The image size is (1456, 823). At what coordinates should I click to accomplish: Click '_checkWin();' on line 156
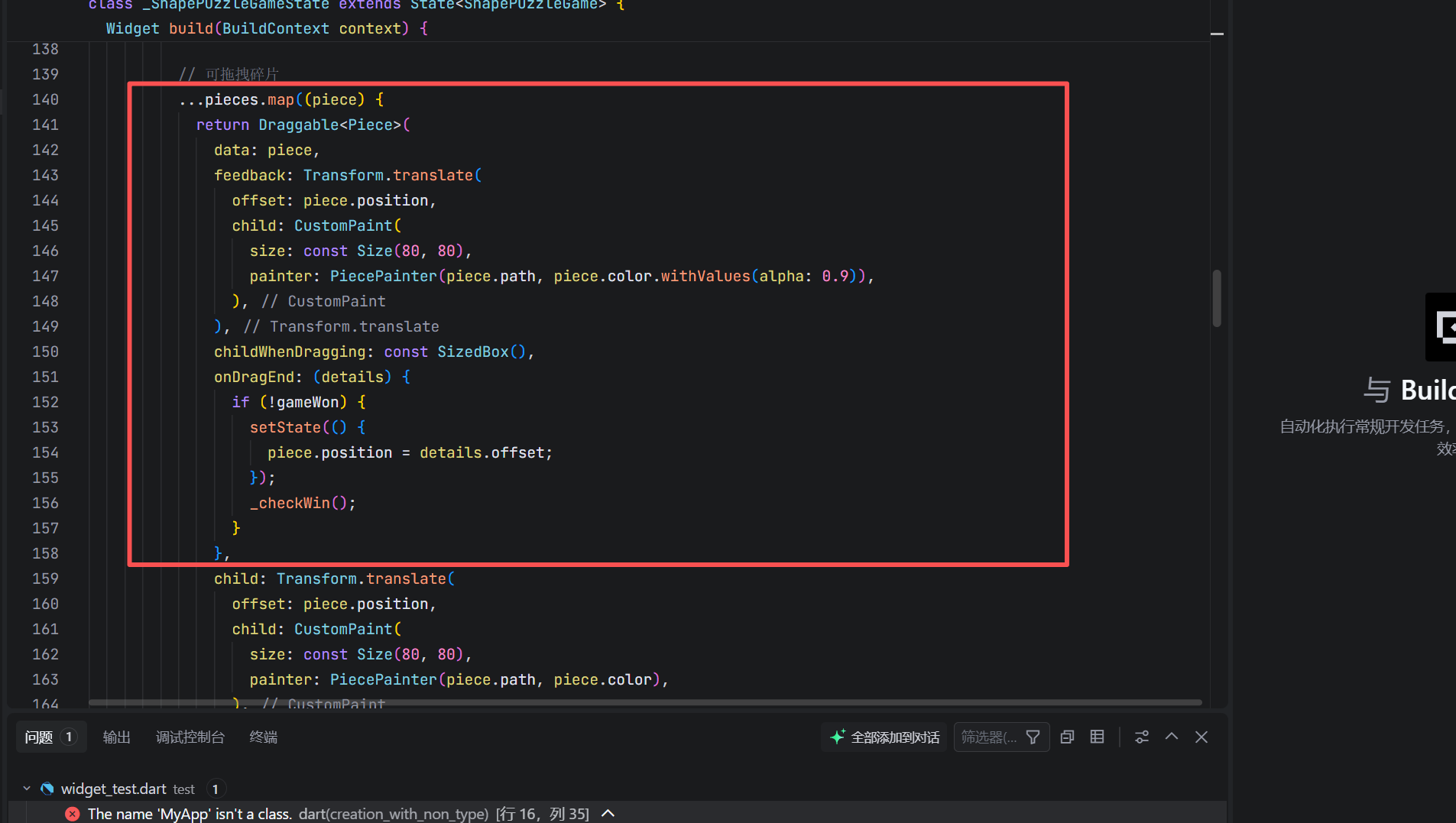click(303, 503)
